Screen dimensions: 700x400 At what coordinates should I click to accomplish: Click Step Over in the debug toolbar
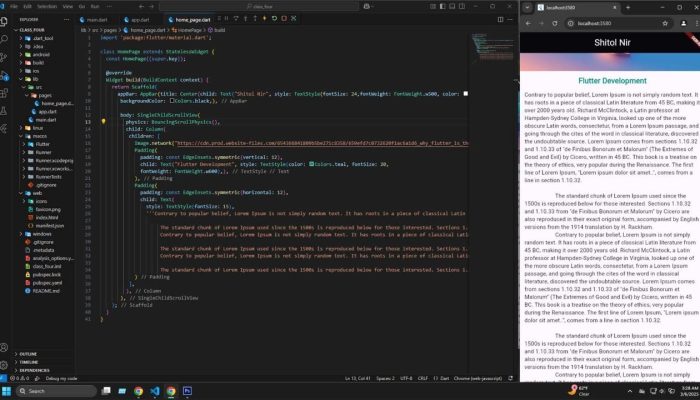(x=236, y=19)
